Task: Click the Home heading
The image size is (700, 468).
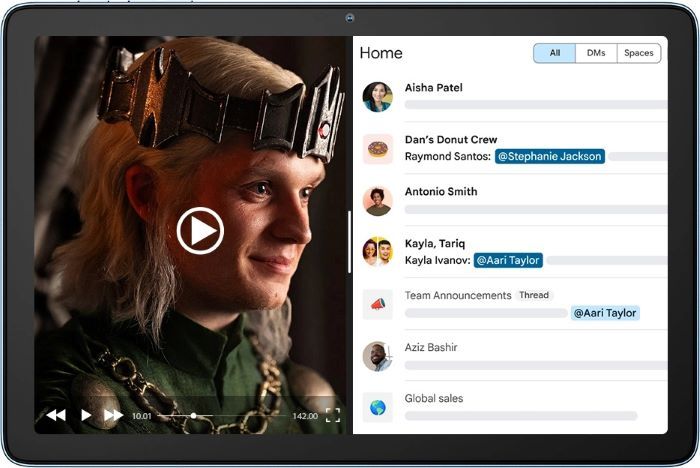Action: (381, 53)
